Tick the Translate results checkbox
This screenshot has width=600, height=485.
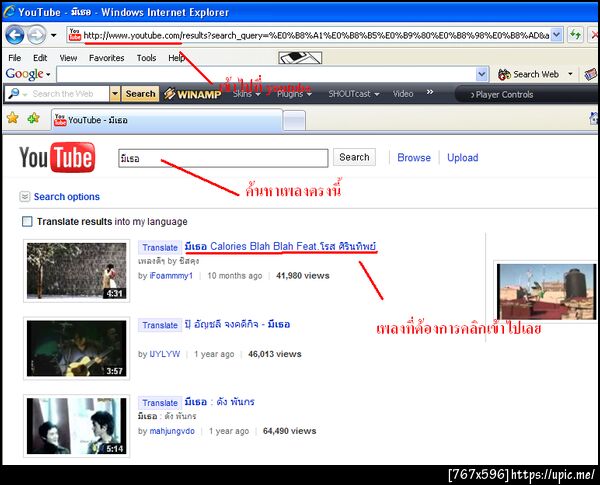tap(27, 222)
